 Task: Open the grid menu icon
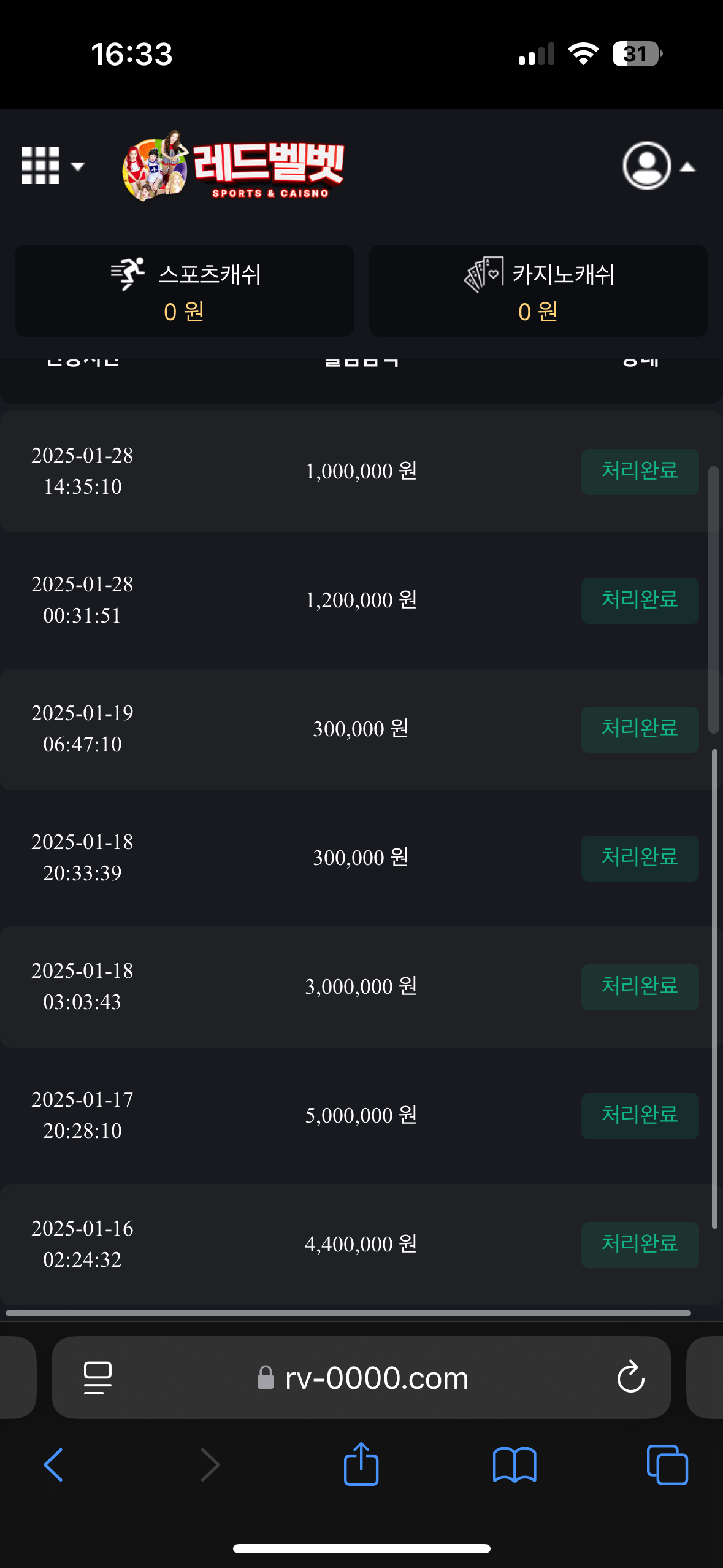40,166
